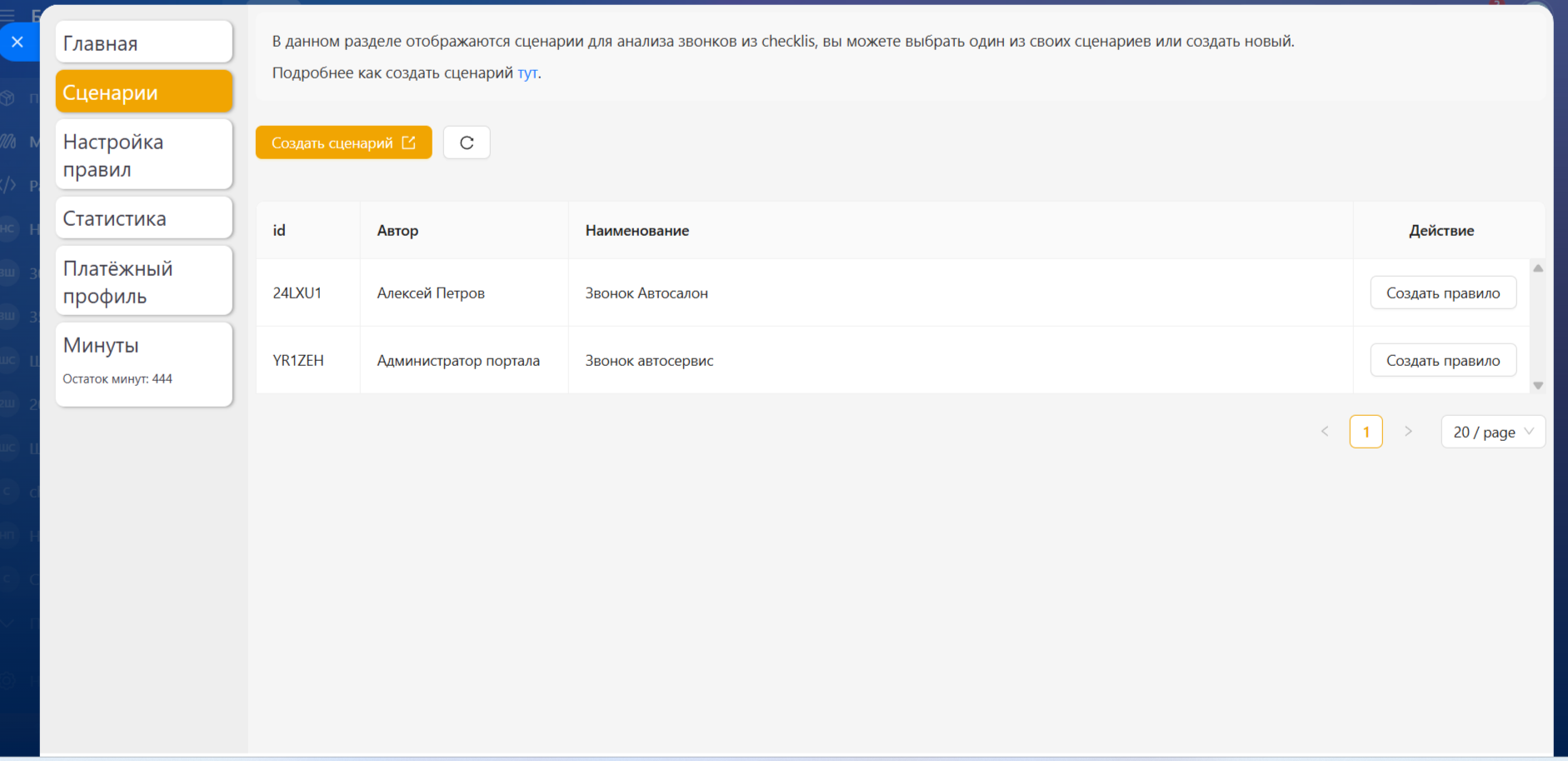Create rule for Звонок Автосалон scenario

1442,293
